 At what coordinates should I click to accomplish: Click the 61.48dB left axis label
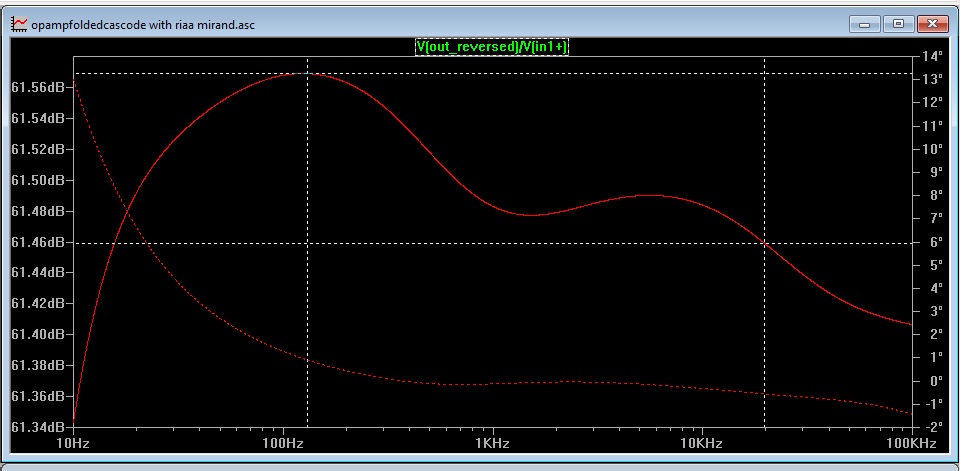[x=37, y=211]
